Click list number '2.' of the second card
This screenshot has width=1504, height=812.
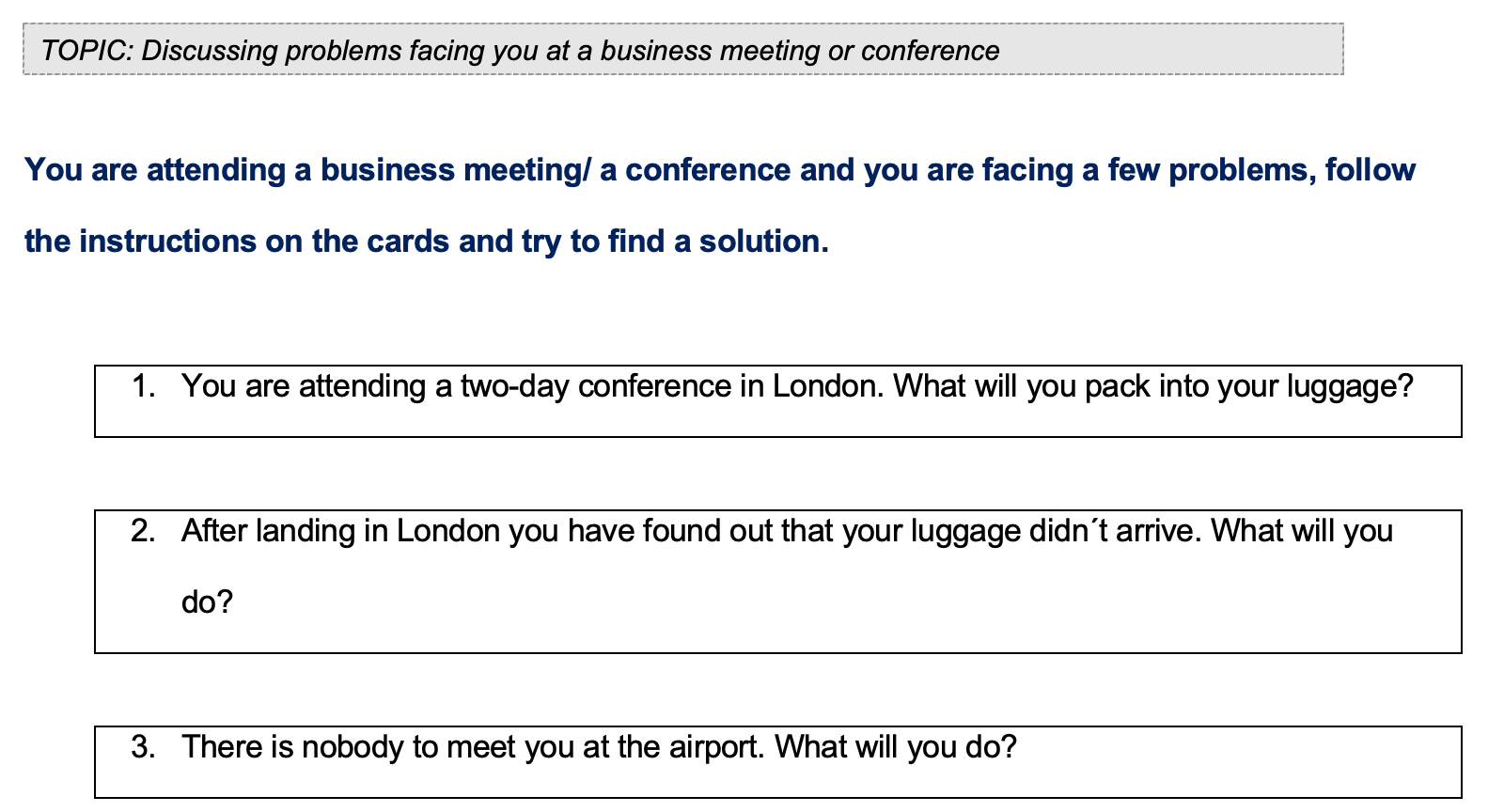pyautogui.click(x=144, y=531)
